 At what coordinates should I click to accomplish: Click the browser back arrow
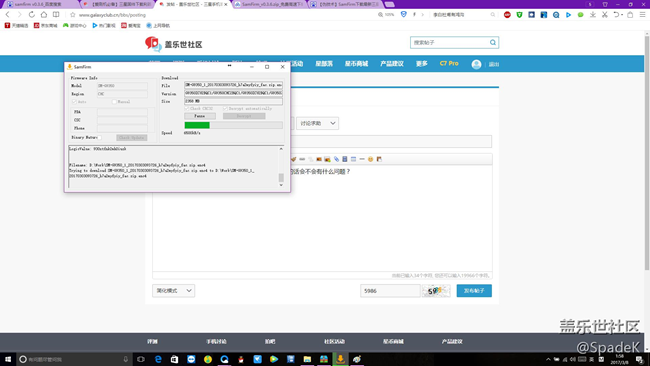[7, 15]
